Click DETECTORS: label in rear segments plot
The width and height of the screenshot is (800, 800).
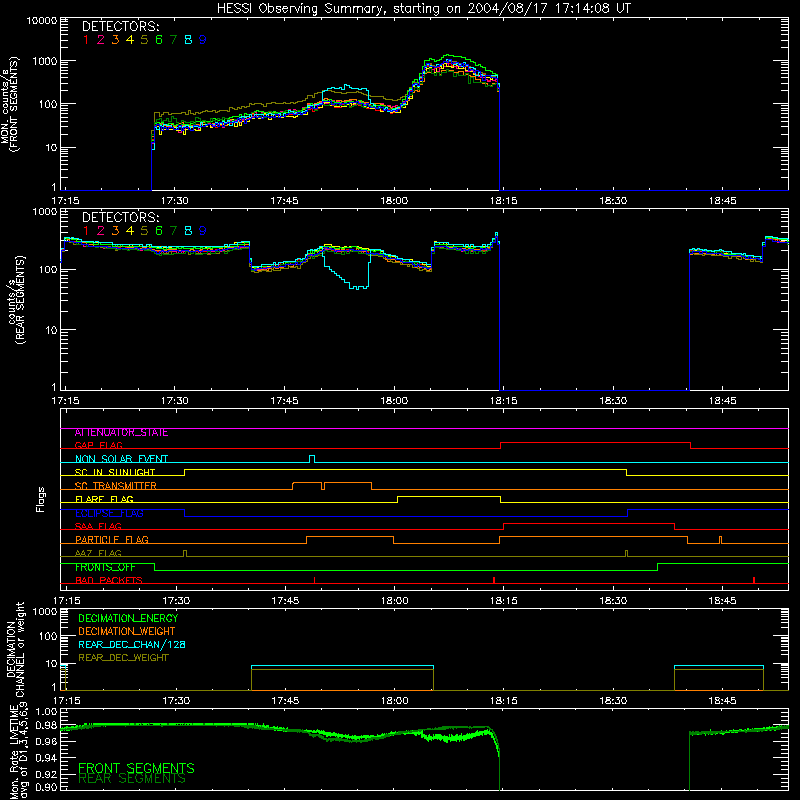click(120, 217)
